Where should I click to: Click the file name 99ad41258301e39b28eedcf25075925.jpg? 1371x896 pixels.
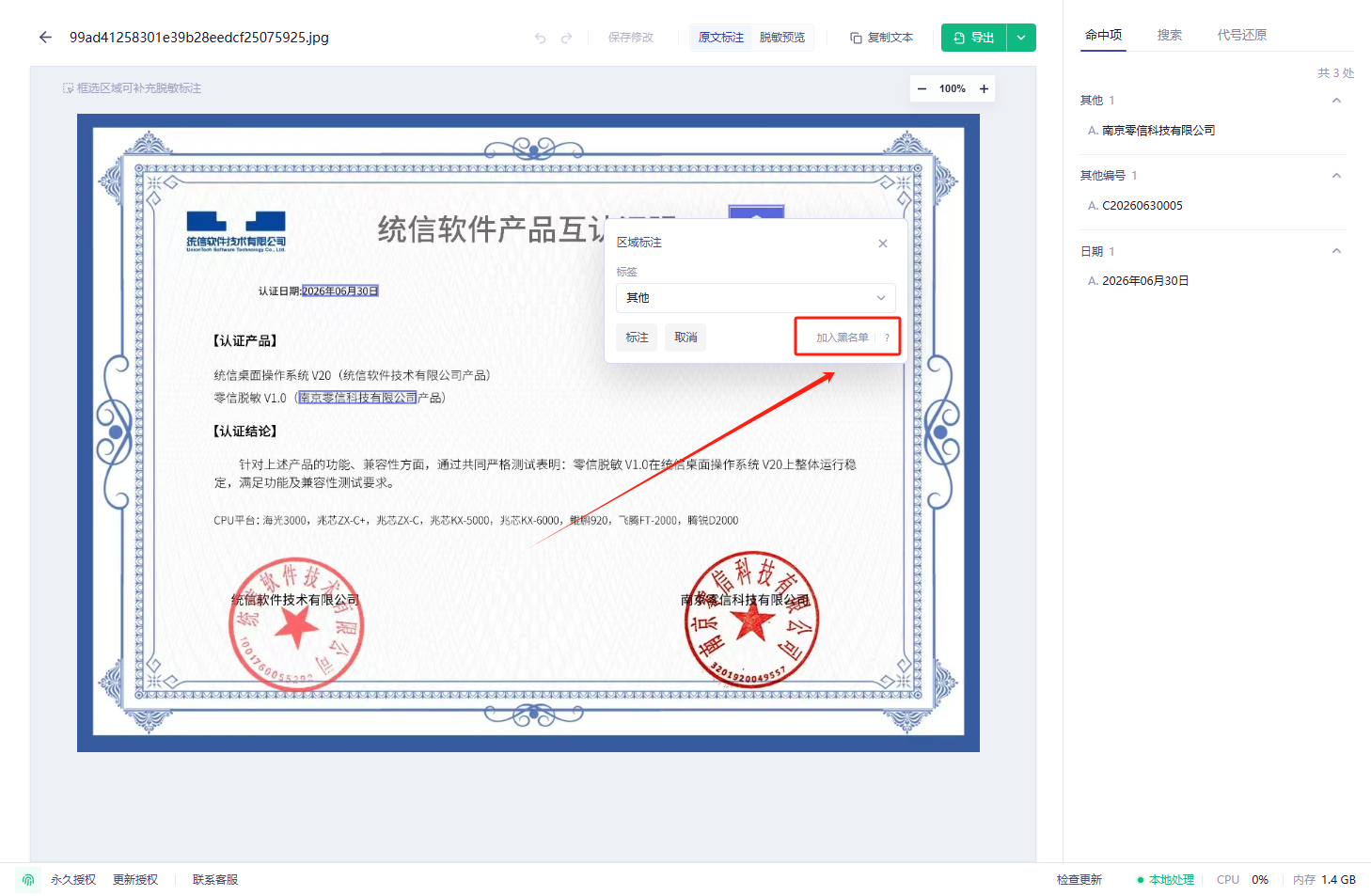tap(199, 38)
